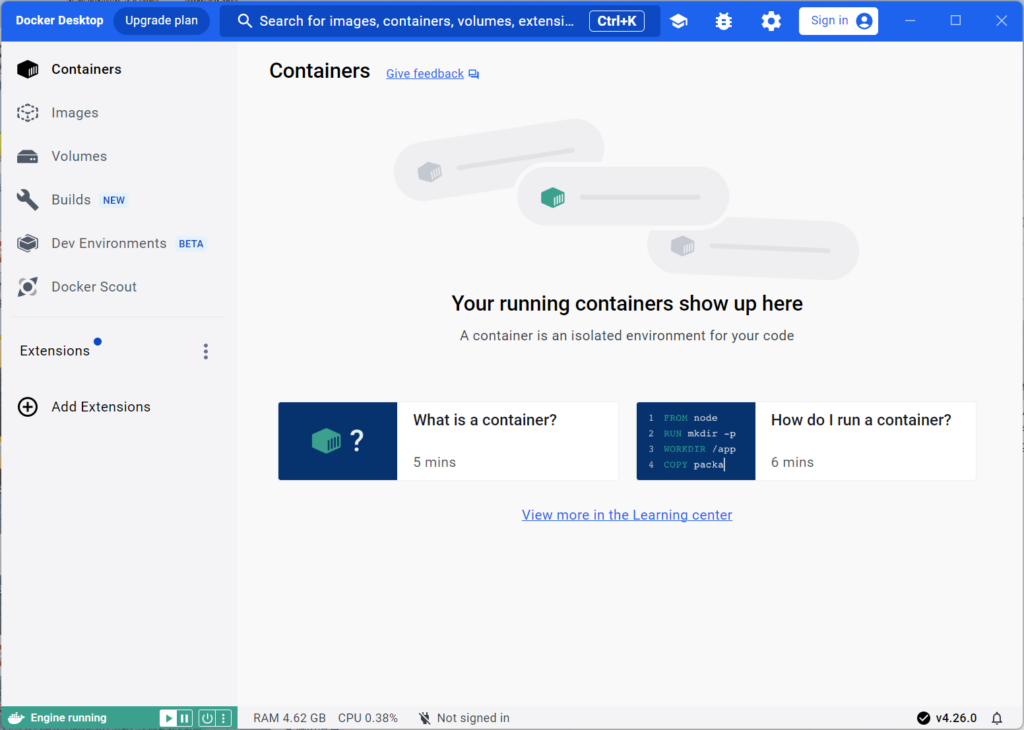
Task: Close the Docker Desktop window
Action: point(1001,21)
